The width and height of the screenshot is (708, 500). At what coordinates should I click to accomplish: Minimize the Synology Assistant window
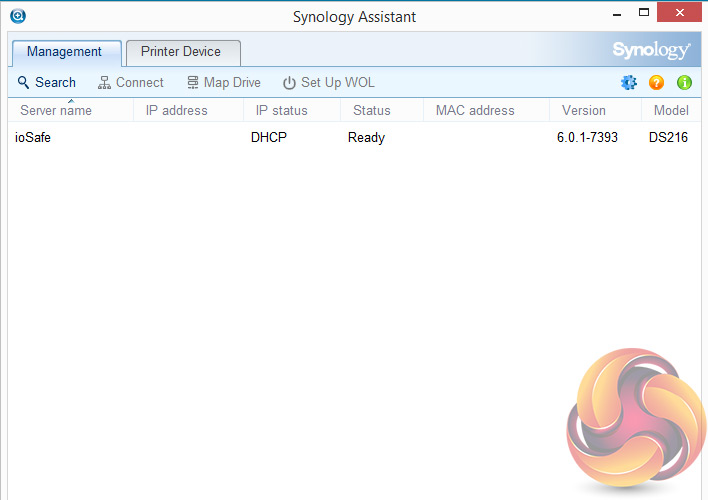pos(617,14)
